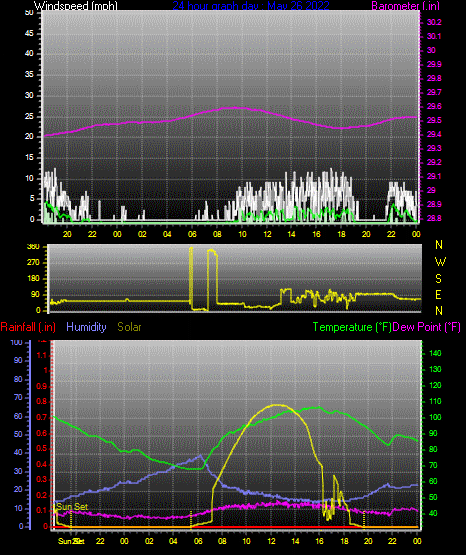Image resolution: width=466 pixels, height=555 pixels.
Task: Click the barometer scale value "30.2"
Action: click(434, 22)
